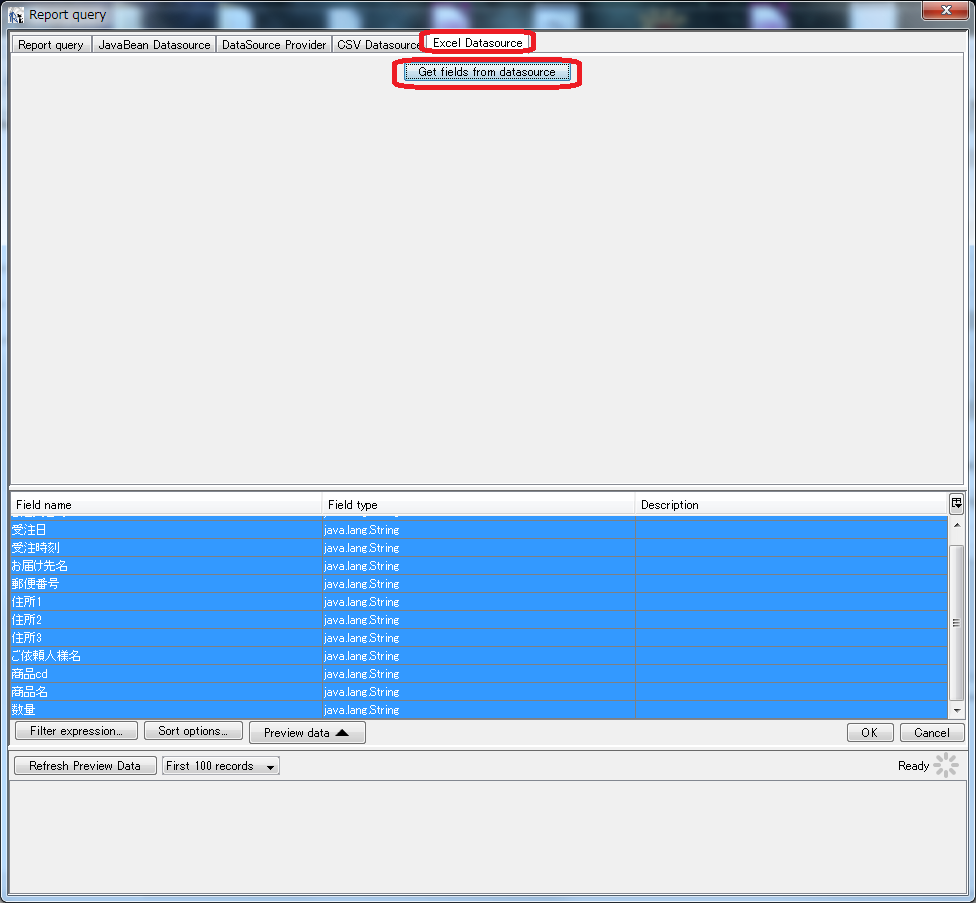Click the Description column header
976x903 pixels.
click(x=791, y=505)
